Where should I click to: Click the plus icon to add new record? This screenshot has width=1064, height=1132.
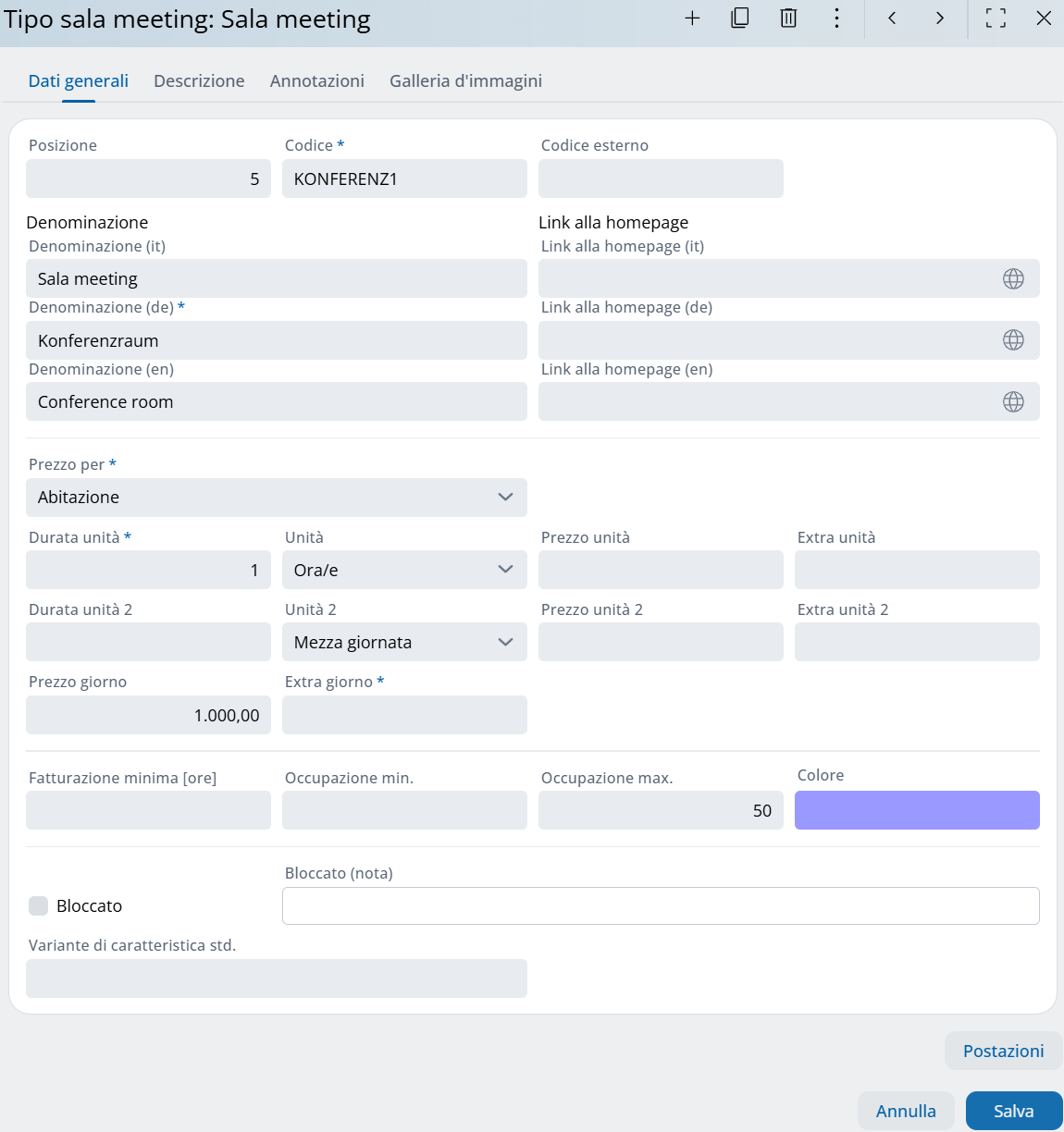[x=692, y=18]
